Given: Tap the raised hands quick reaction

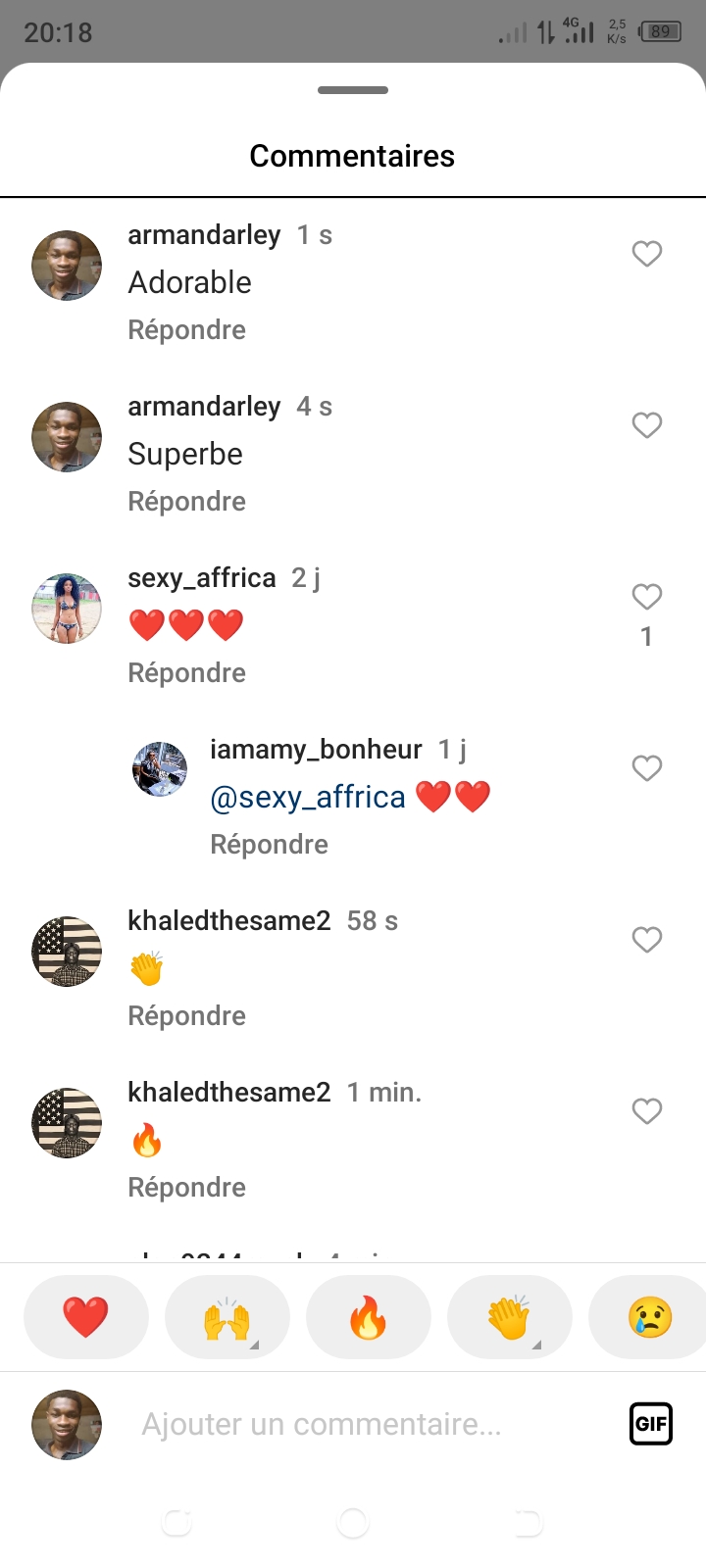Looking at the screenshot, I should [227, 1317].
